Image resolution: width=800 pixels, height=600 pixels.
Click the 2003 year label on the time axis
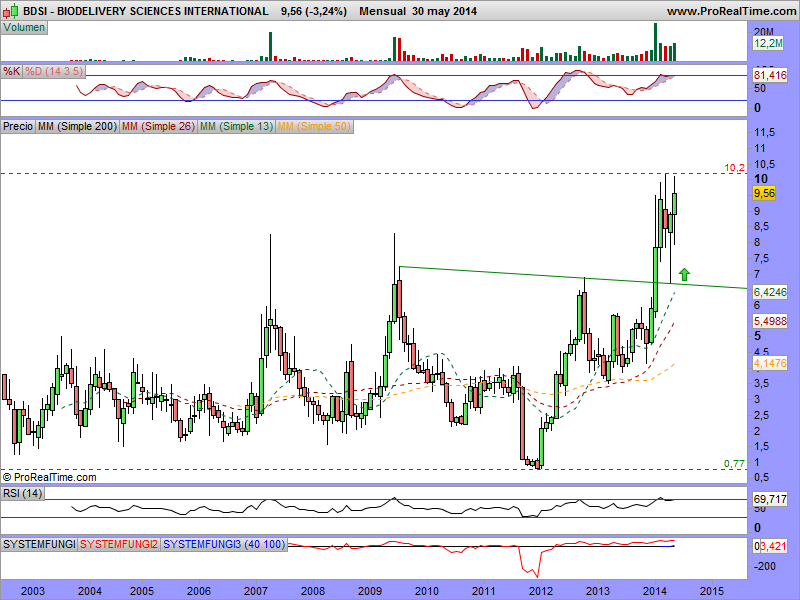click(33, 591)
